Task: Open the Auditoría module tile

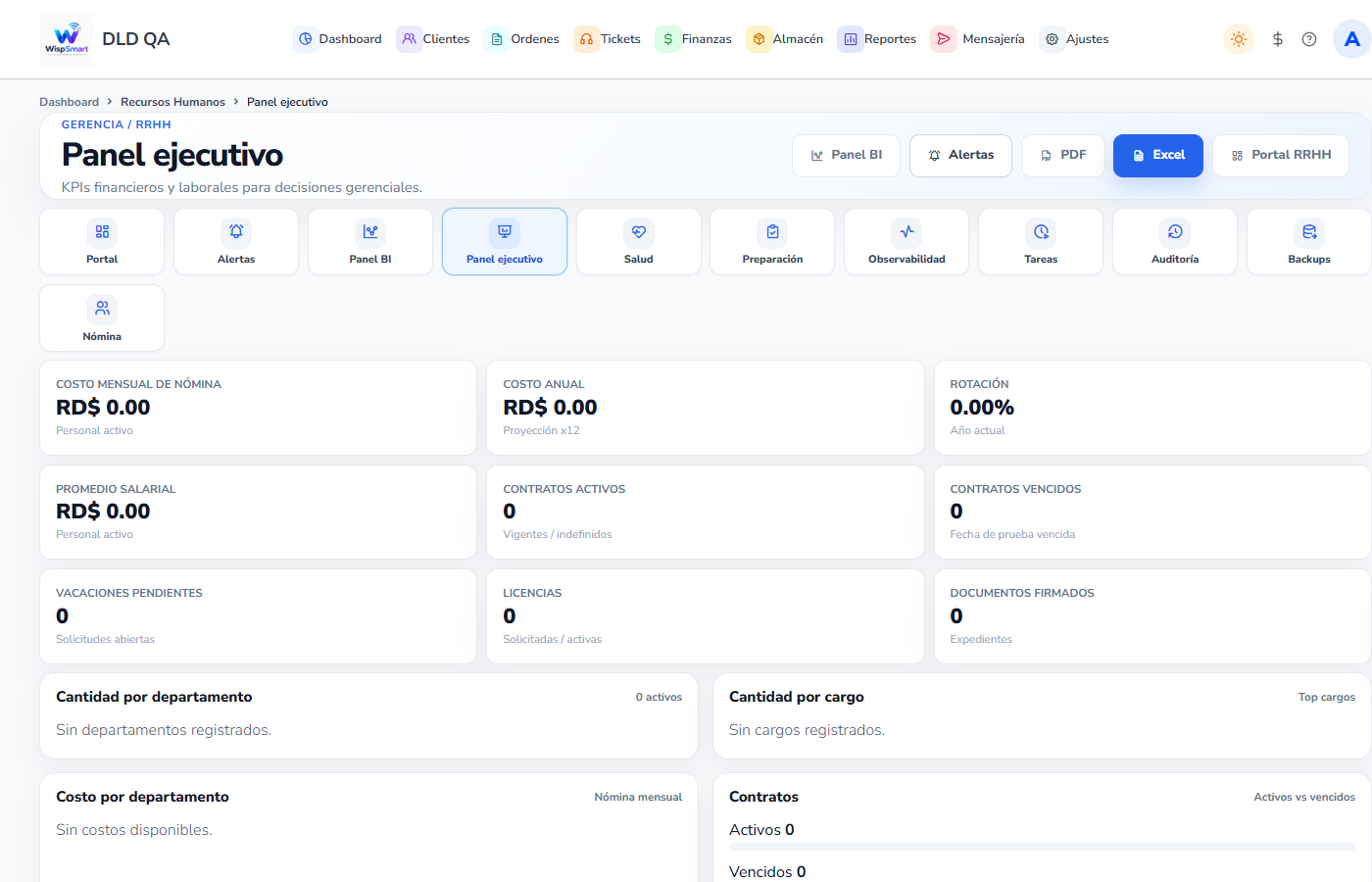Action: point(1175,242)
